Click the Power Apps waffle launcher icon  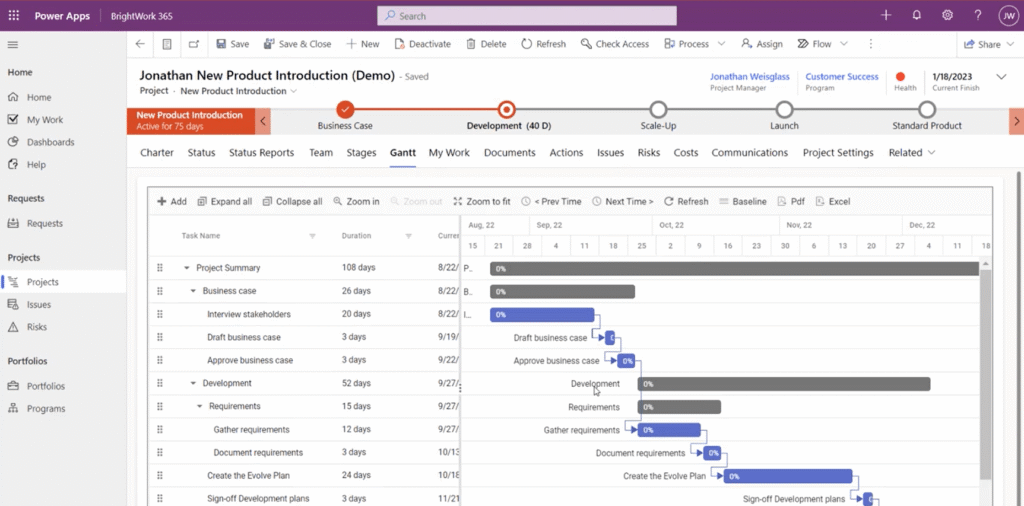pyautogui.click(x=14, y=16)
